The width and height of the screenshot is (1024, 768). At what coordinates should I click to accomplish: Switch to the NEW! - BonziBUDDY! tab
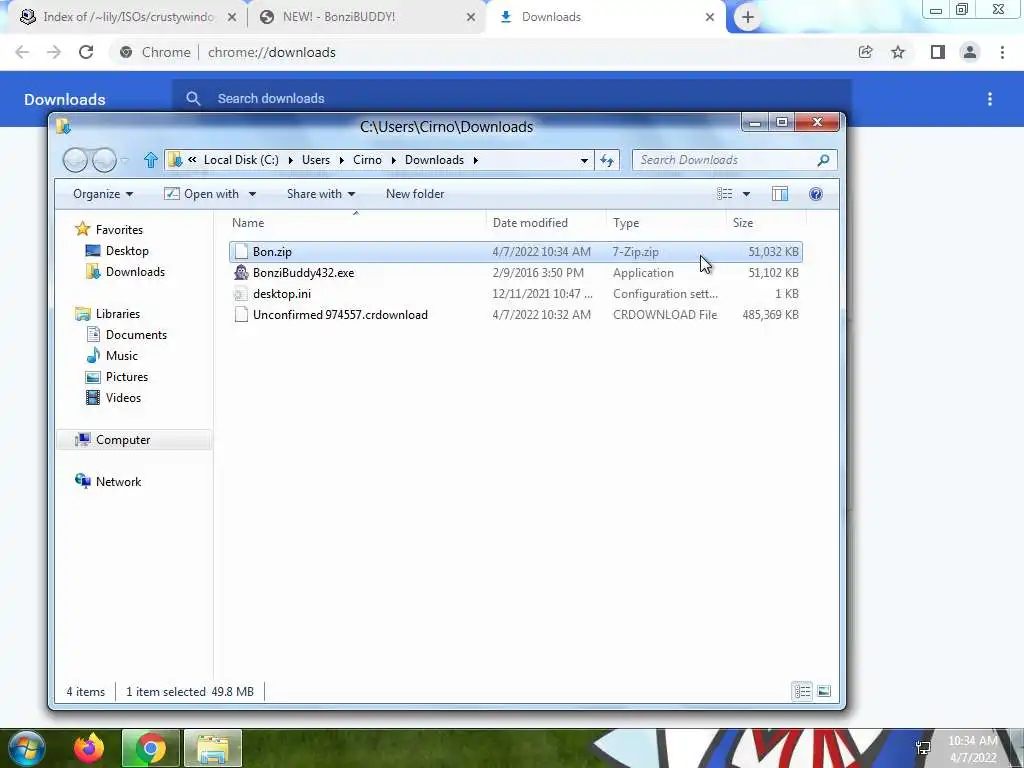pyautogui.click(x=366, y=18)
